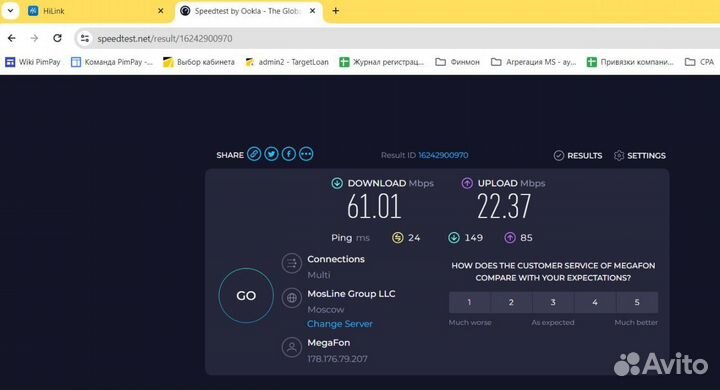720x390 pixels.
Task: Share result on Facebook
Action: tap(289, 154)
